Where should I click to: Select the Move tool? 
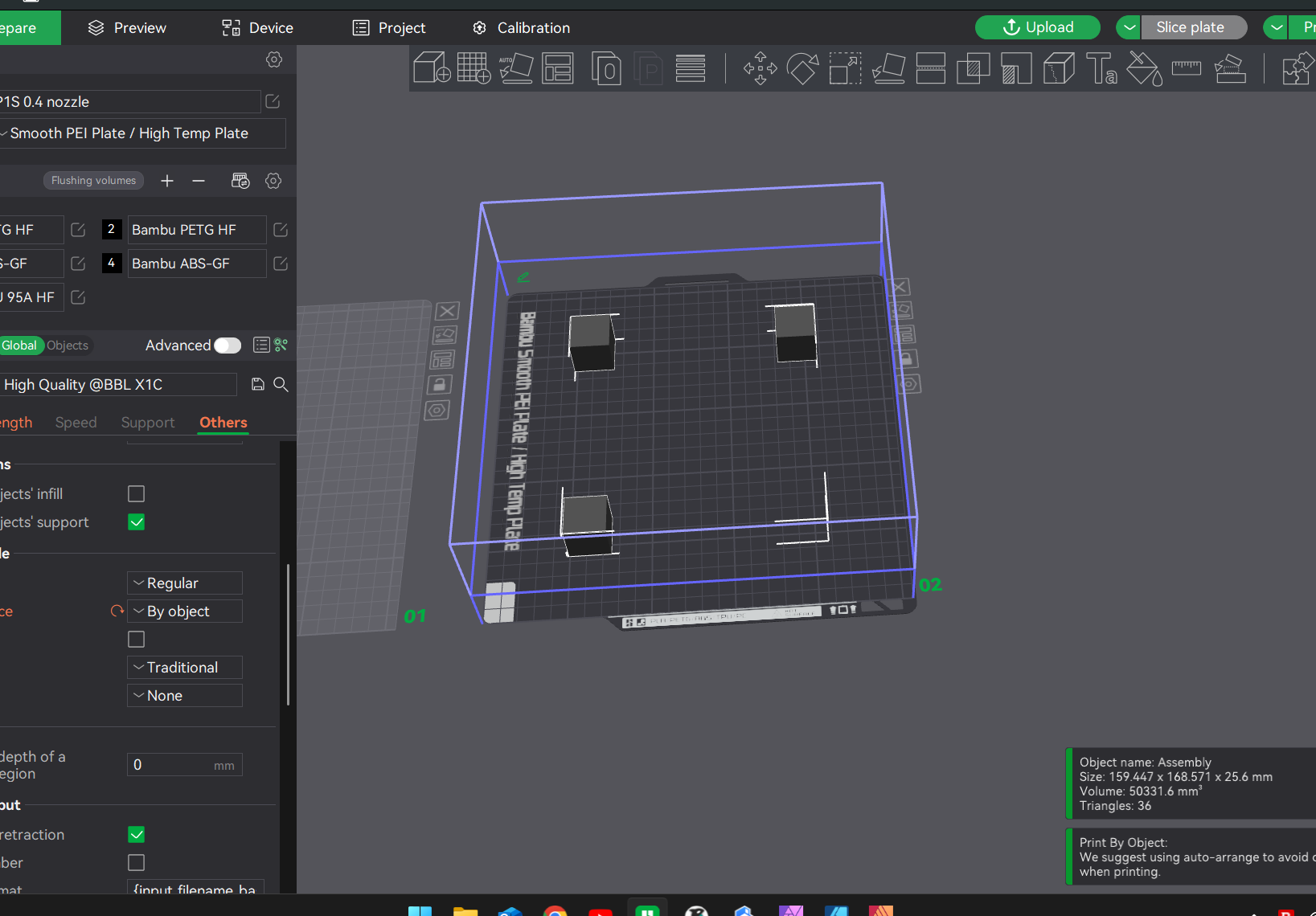click(x=760, y=68)
